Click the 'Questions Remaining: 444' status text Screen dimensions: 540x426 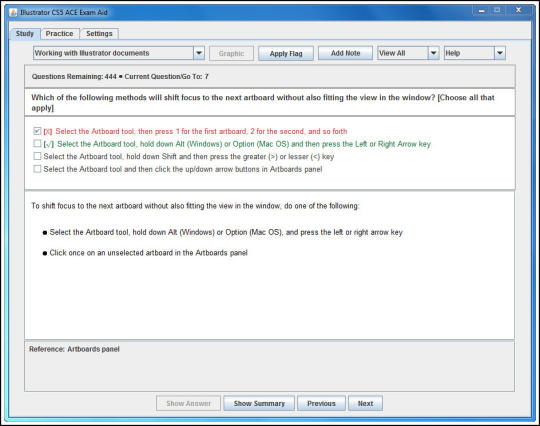[74, 76]
